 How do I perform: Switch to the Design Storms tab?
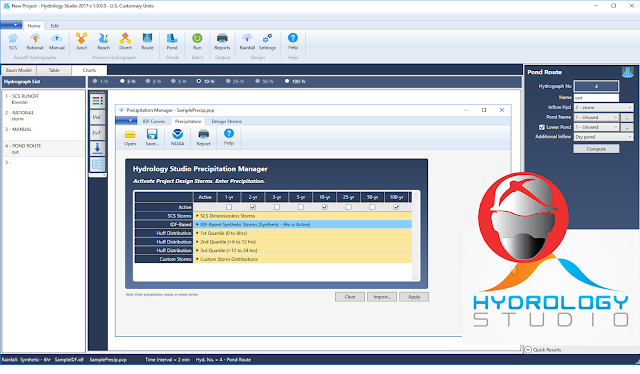[227, 121]
